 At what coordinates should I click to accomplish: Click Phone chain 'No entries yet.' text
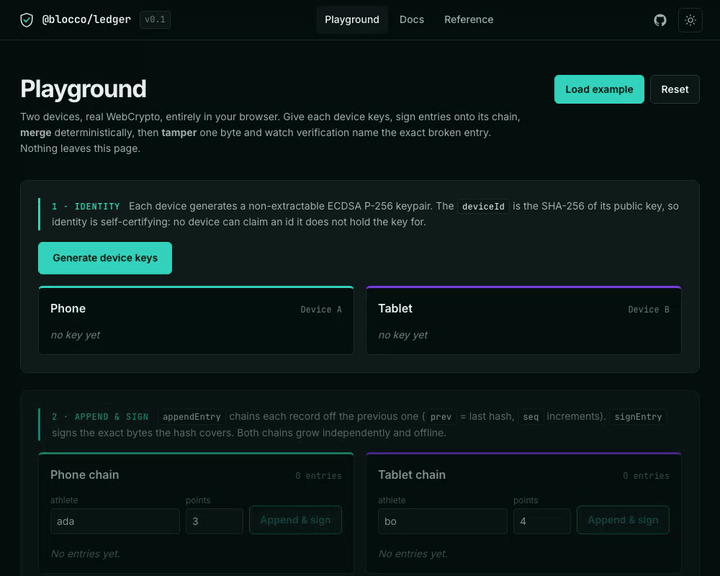85,553
